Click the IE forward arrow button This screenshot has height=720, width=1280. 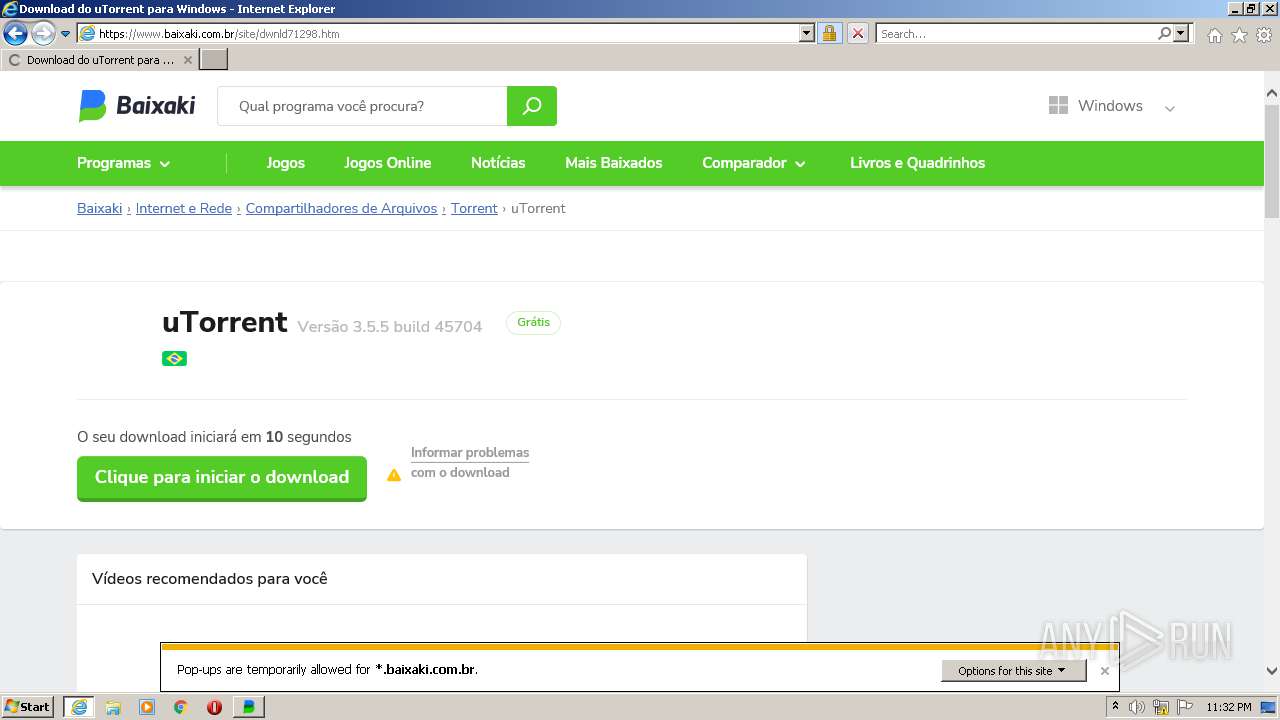tap(43, 33)
